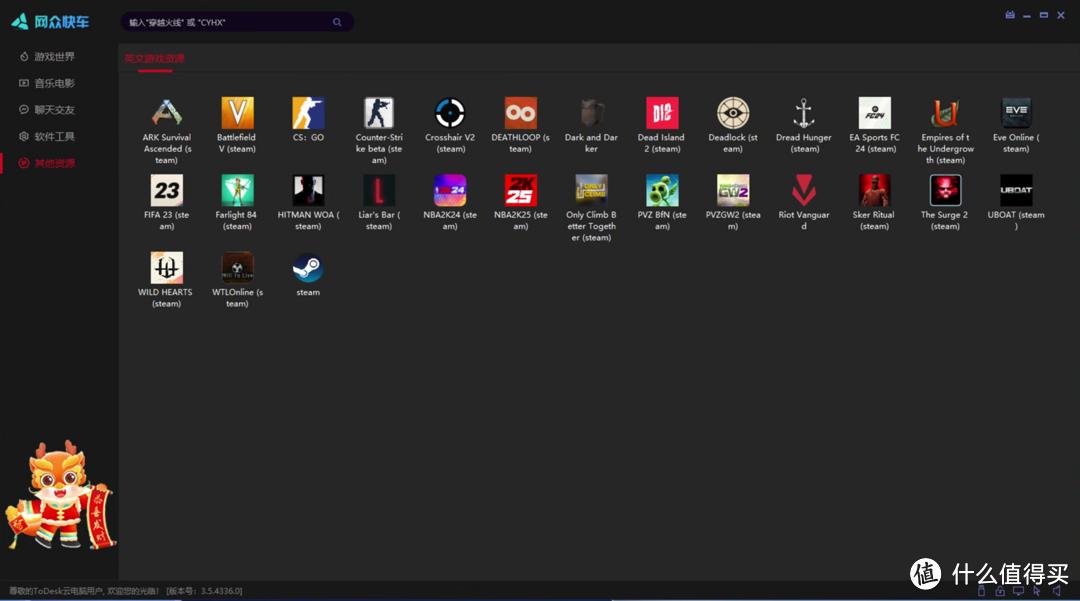Open the CS: GO game icon
Viewport: 1080px width, 601px height.
pyautogui.click(x=308, y=113)
